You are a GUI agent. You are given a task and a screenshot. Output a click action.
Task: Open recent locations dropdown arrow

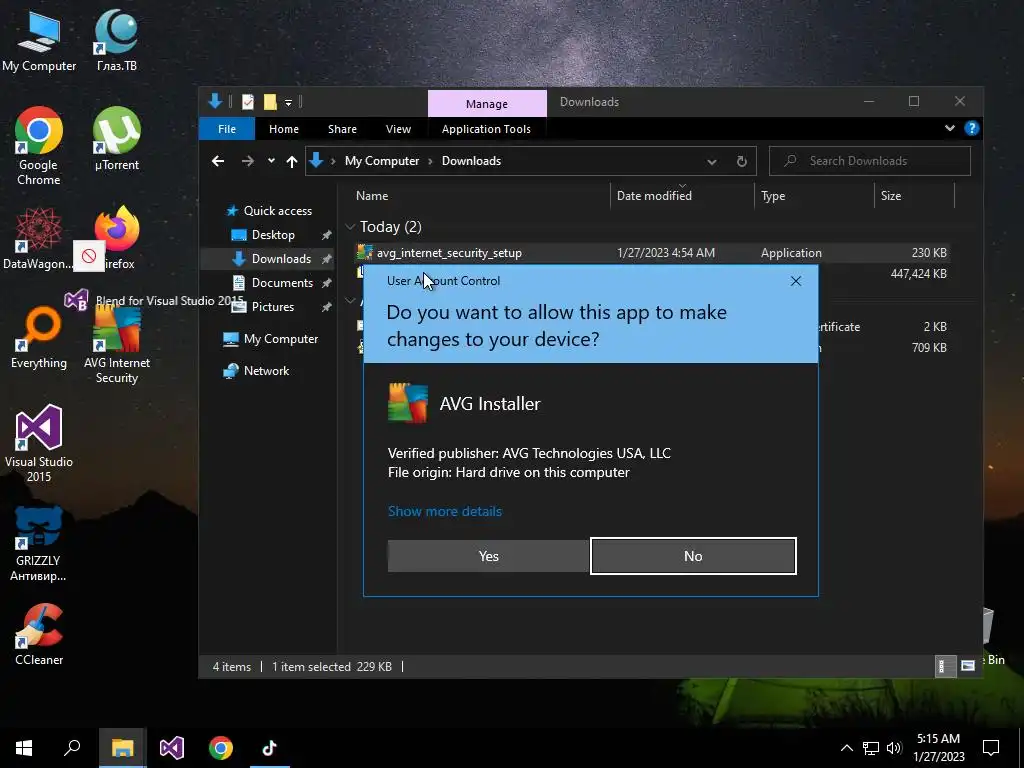(x=271, y=161)
